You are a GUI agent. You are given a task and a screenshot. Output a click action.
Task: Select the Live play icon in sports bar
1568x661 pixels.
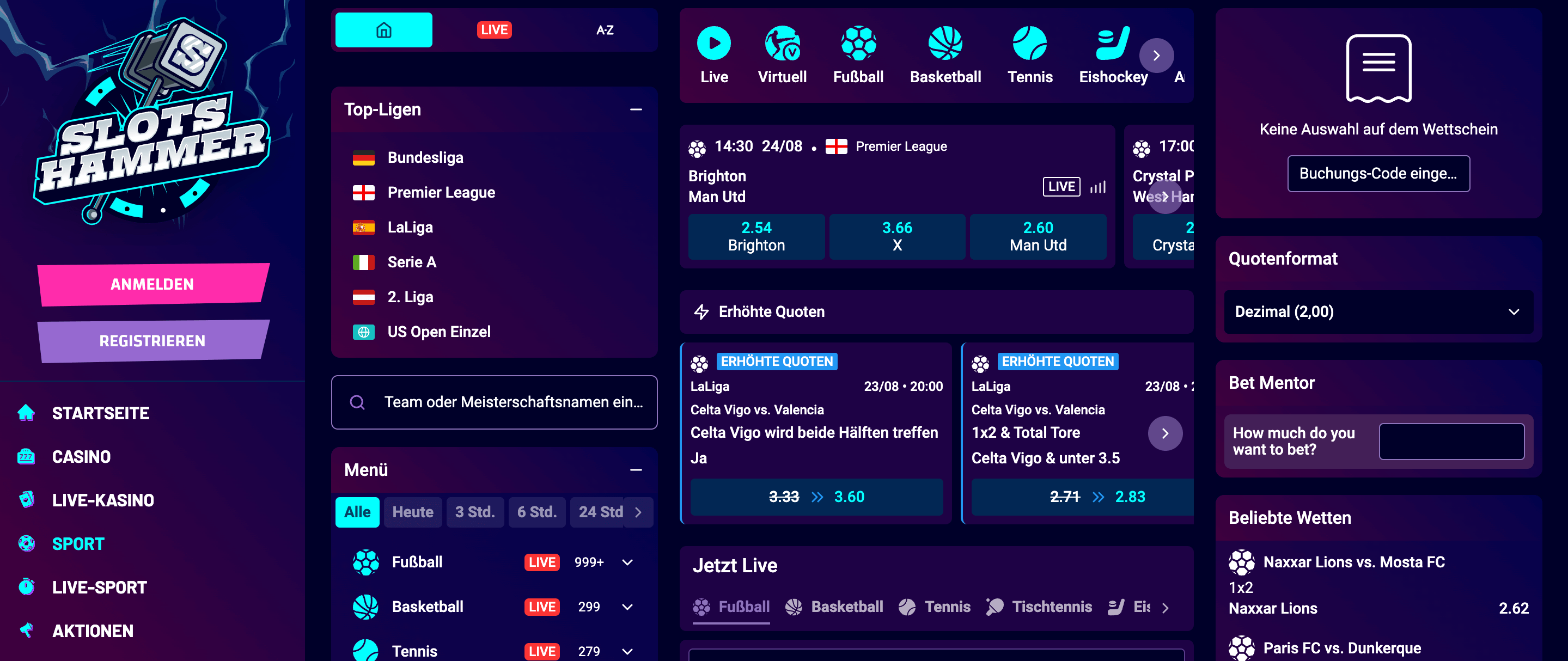(x=713, y=43)
